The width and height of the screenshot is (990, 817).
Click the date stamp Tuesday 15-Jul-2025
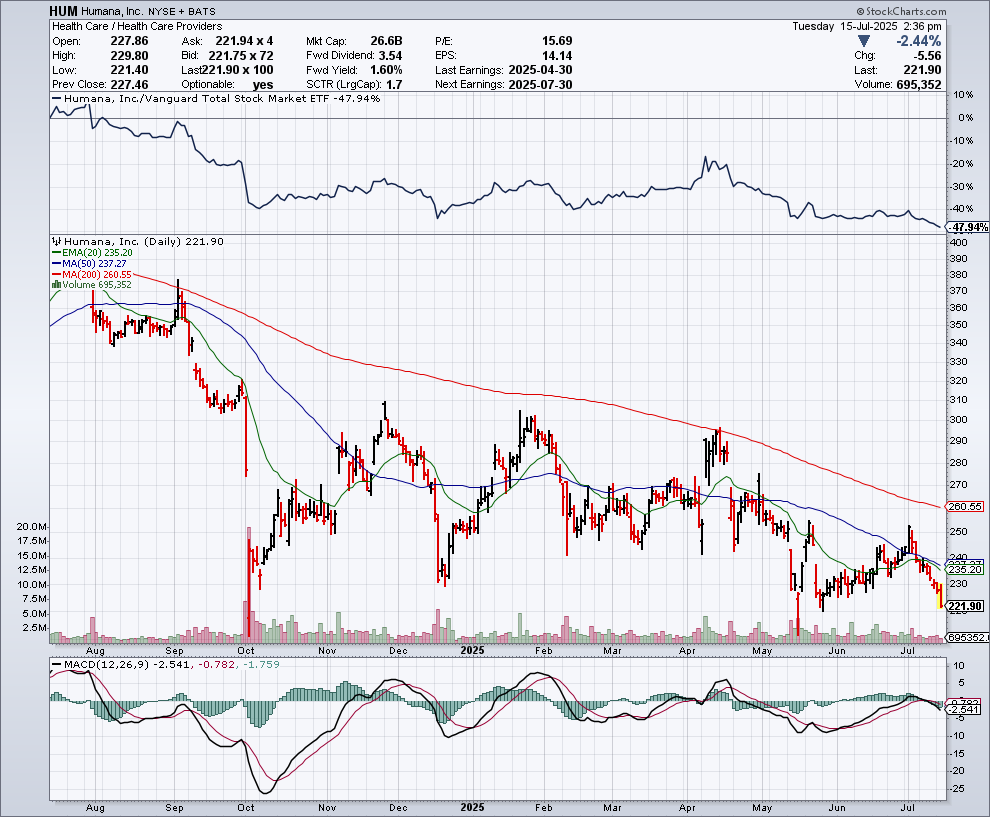point(845,27)
